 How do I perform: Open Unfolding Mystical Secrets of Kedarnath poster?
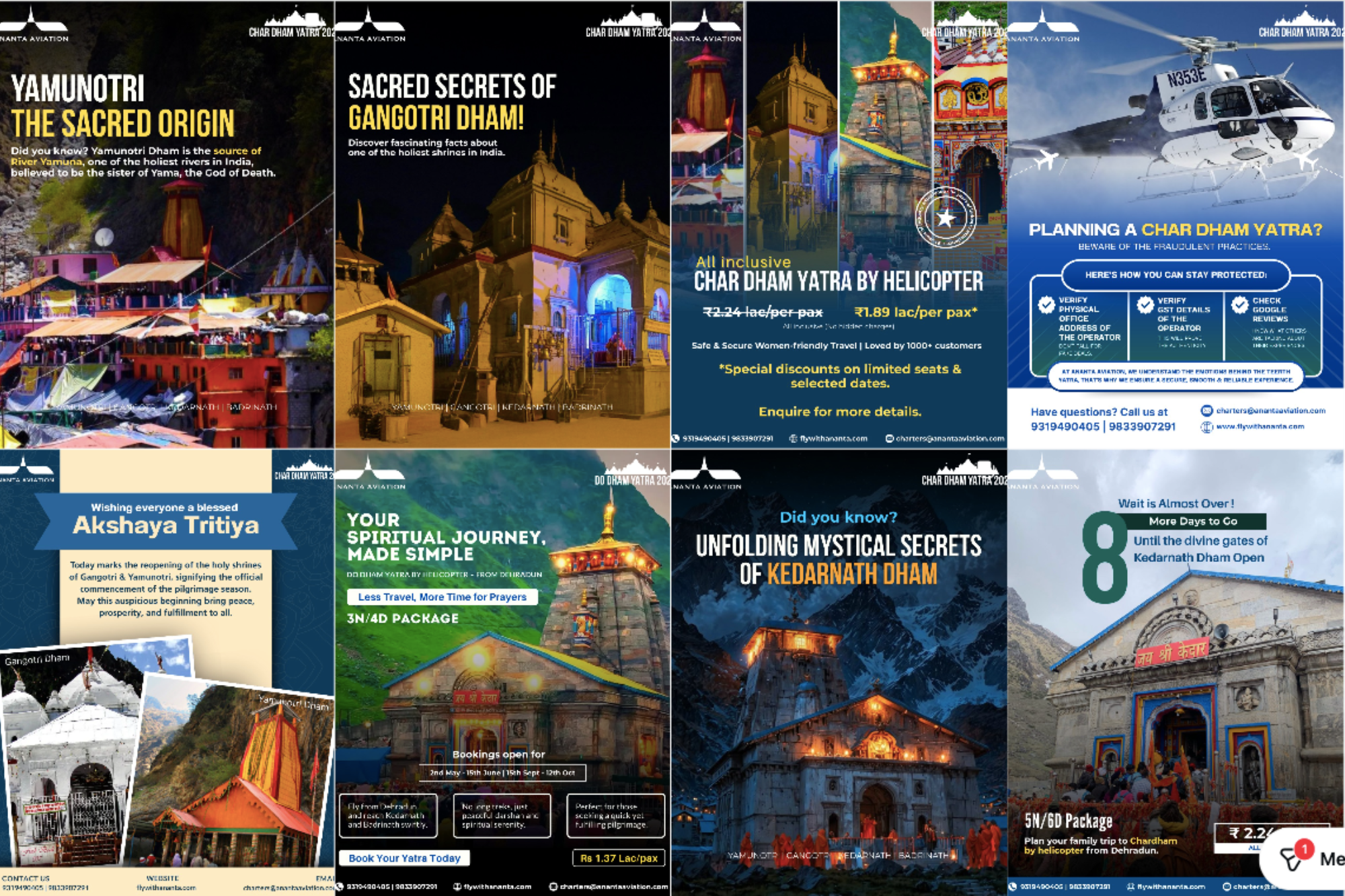coord(839,672)
